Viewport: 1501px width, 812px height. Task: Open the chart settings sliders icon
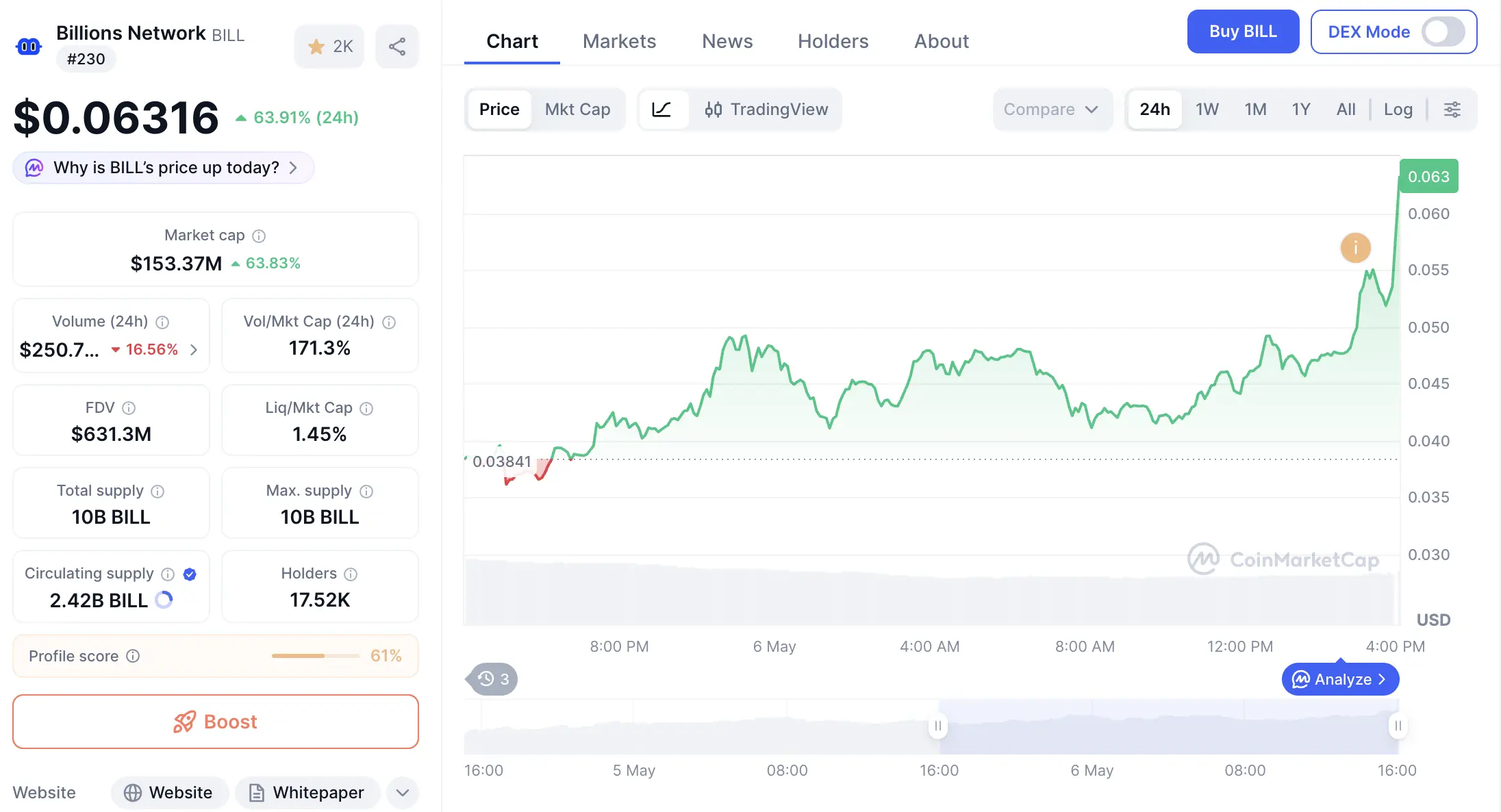point(1452,110)
